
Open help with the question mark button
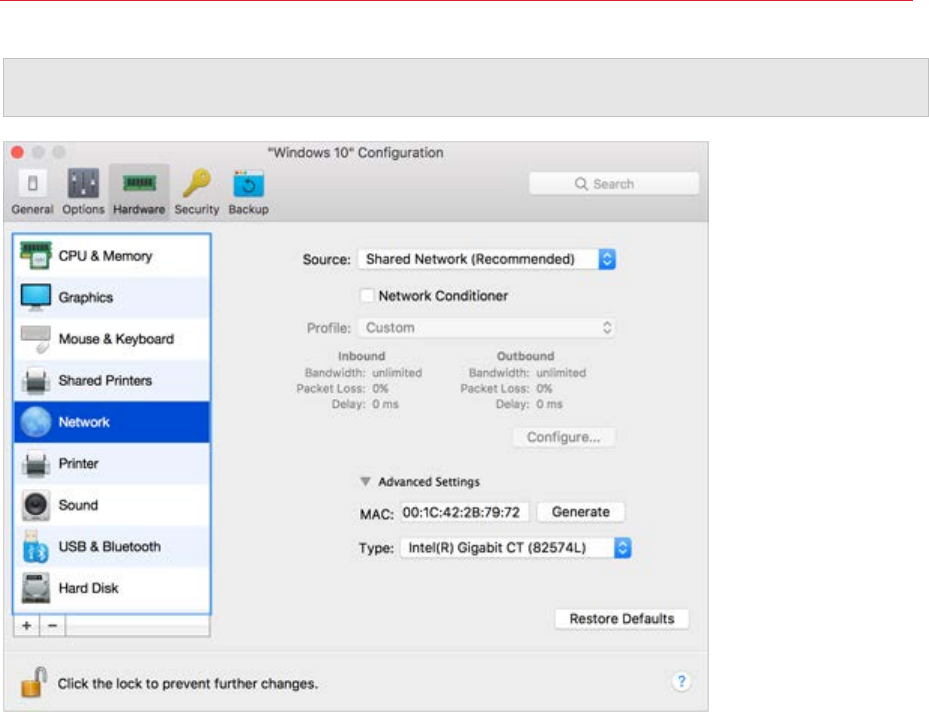[x=681, y=681]
